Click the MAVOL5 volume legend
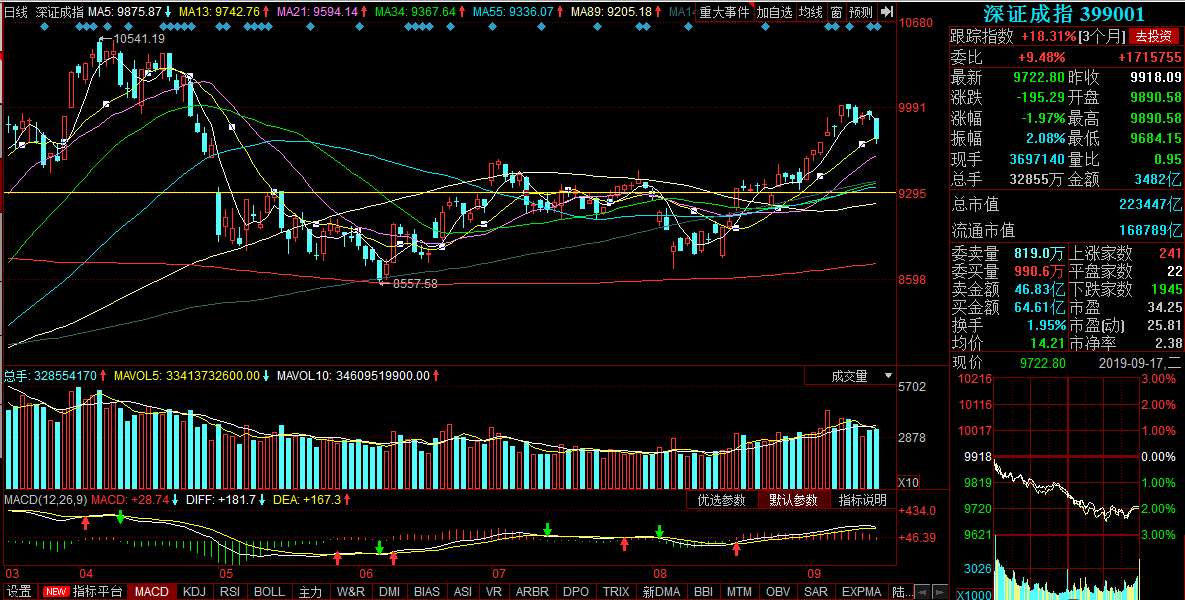1185x600 pixels. coord(187,376)
